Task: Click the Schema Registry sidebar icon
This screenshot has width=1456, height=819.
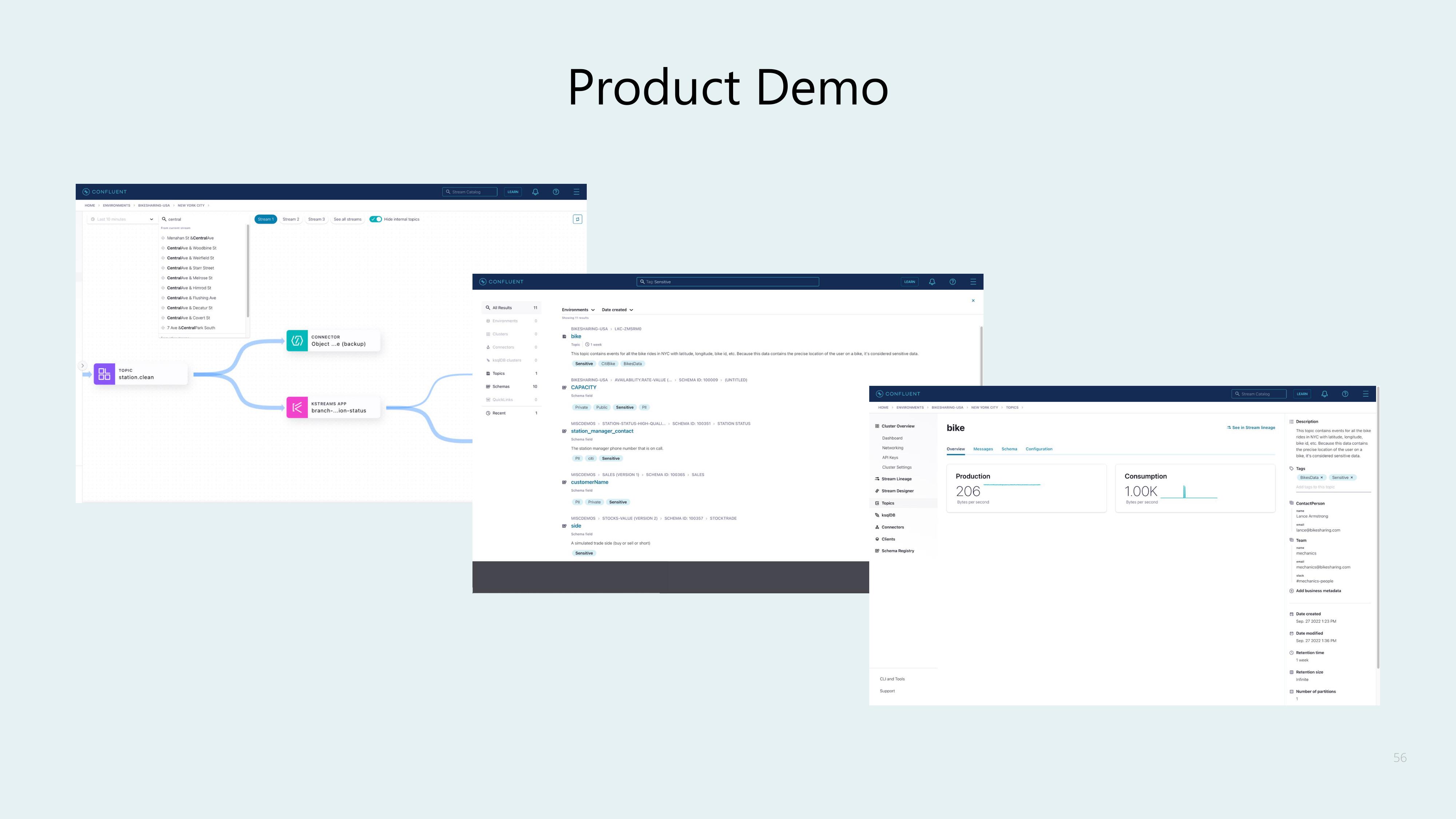Action: point(877,550)
